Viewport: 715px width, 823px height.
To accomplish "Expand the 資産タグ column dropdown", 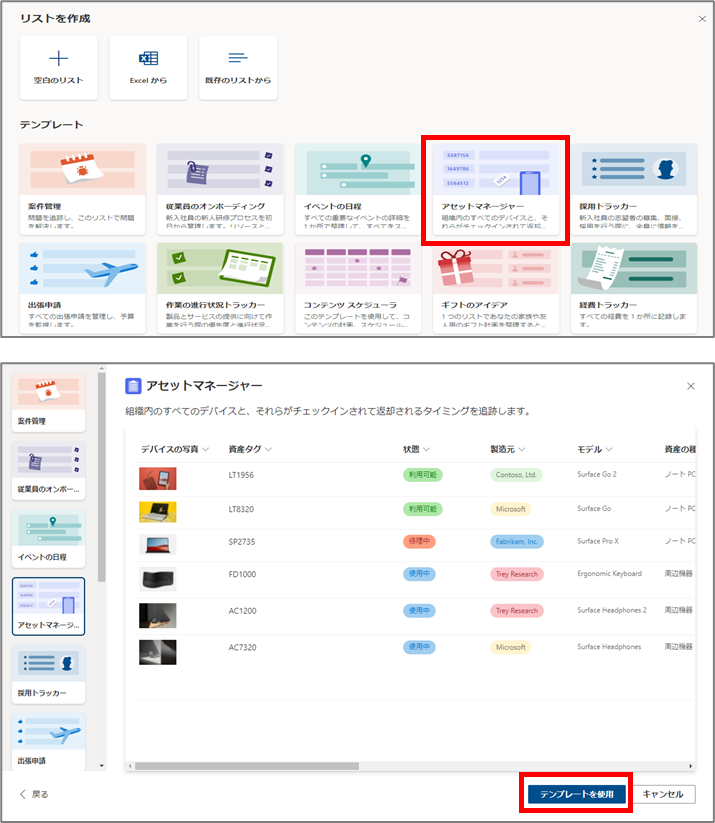I will [x=268, y=449].
